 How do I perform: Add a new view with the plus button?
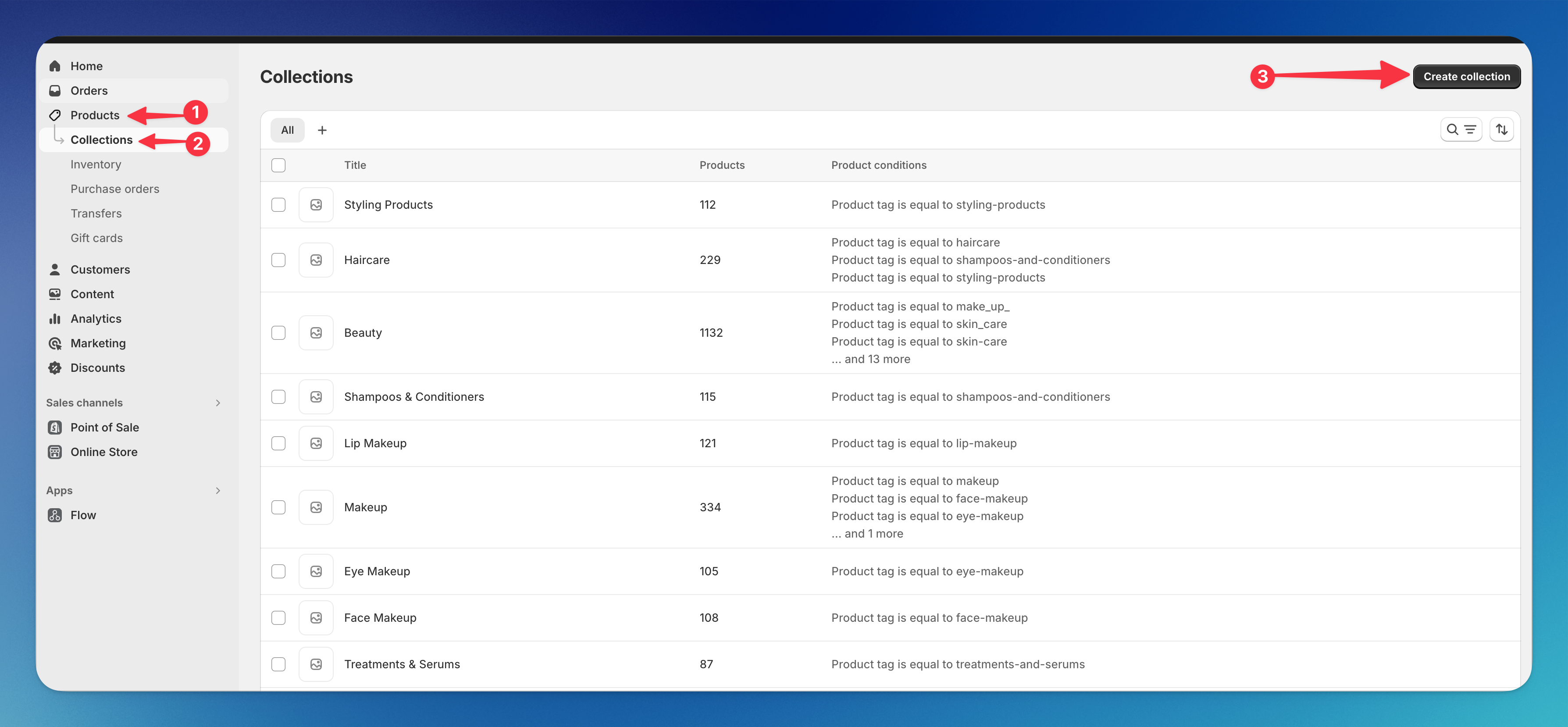pyautogui.click(x=323, y=129)
